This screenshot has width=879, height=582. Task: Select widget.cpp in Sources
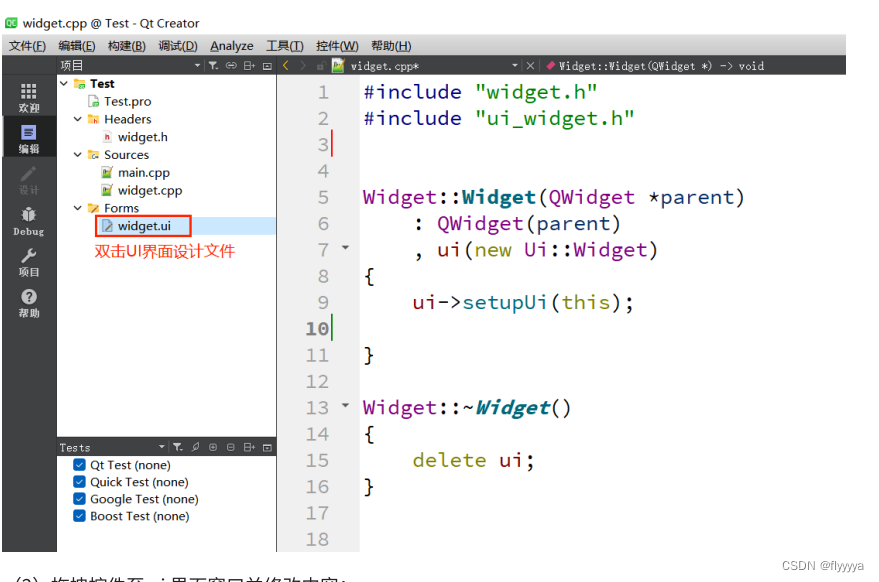click(150, 191)
